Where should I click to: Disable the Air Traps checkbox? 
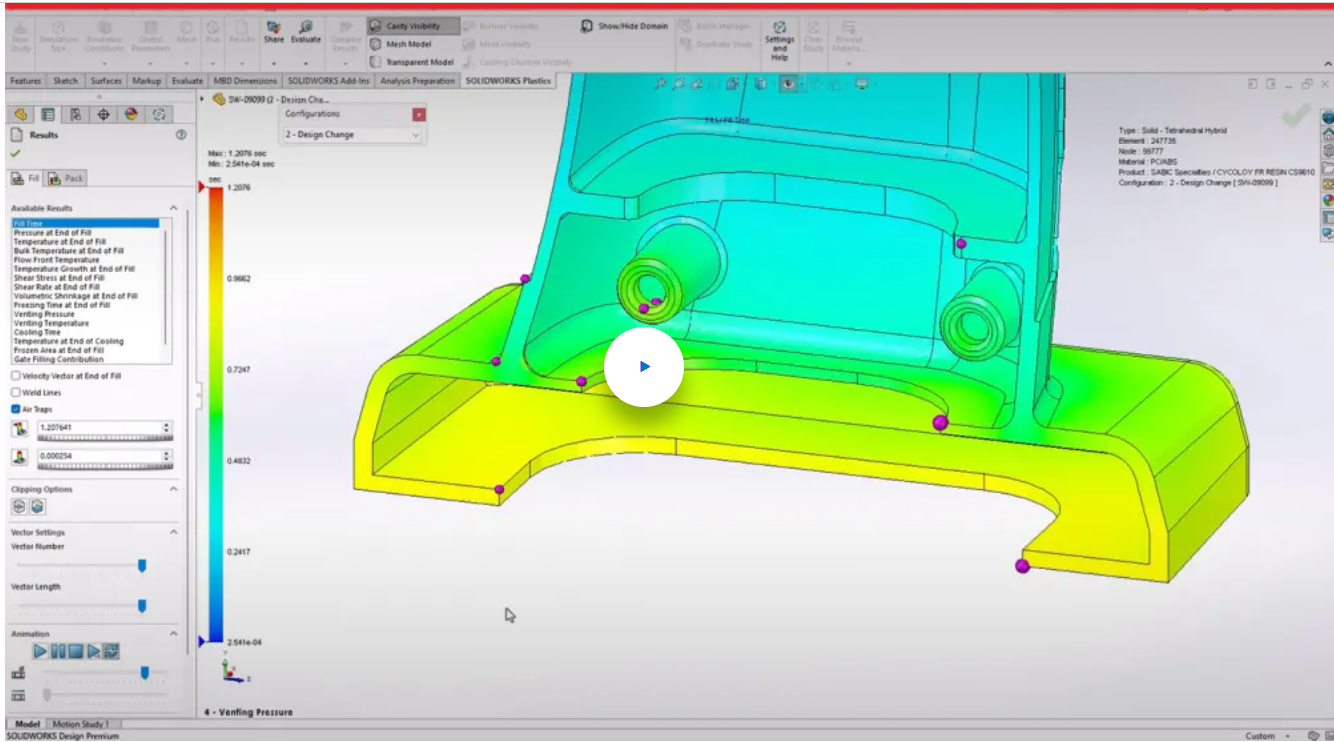tap(14, 409)
